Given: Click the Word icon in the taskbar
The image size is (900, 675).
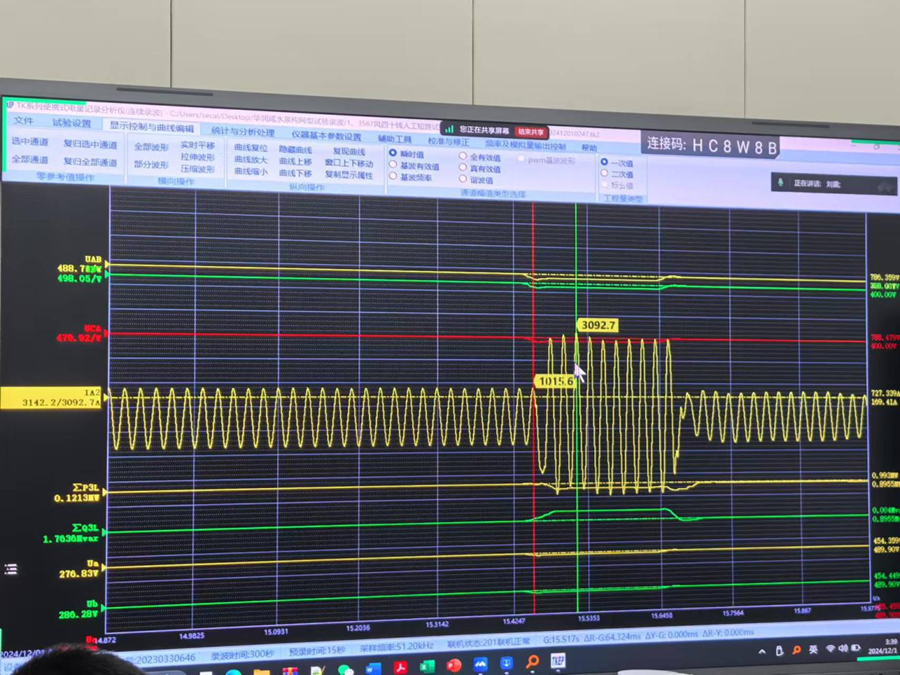Looking at the screenshot, I should click(374, 667).
